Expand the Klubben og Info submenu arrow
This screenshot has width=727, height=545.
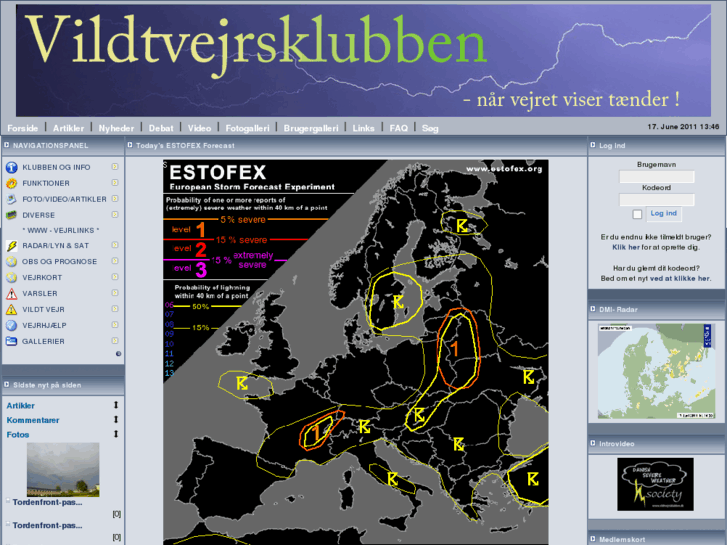(x=115, y=167)
